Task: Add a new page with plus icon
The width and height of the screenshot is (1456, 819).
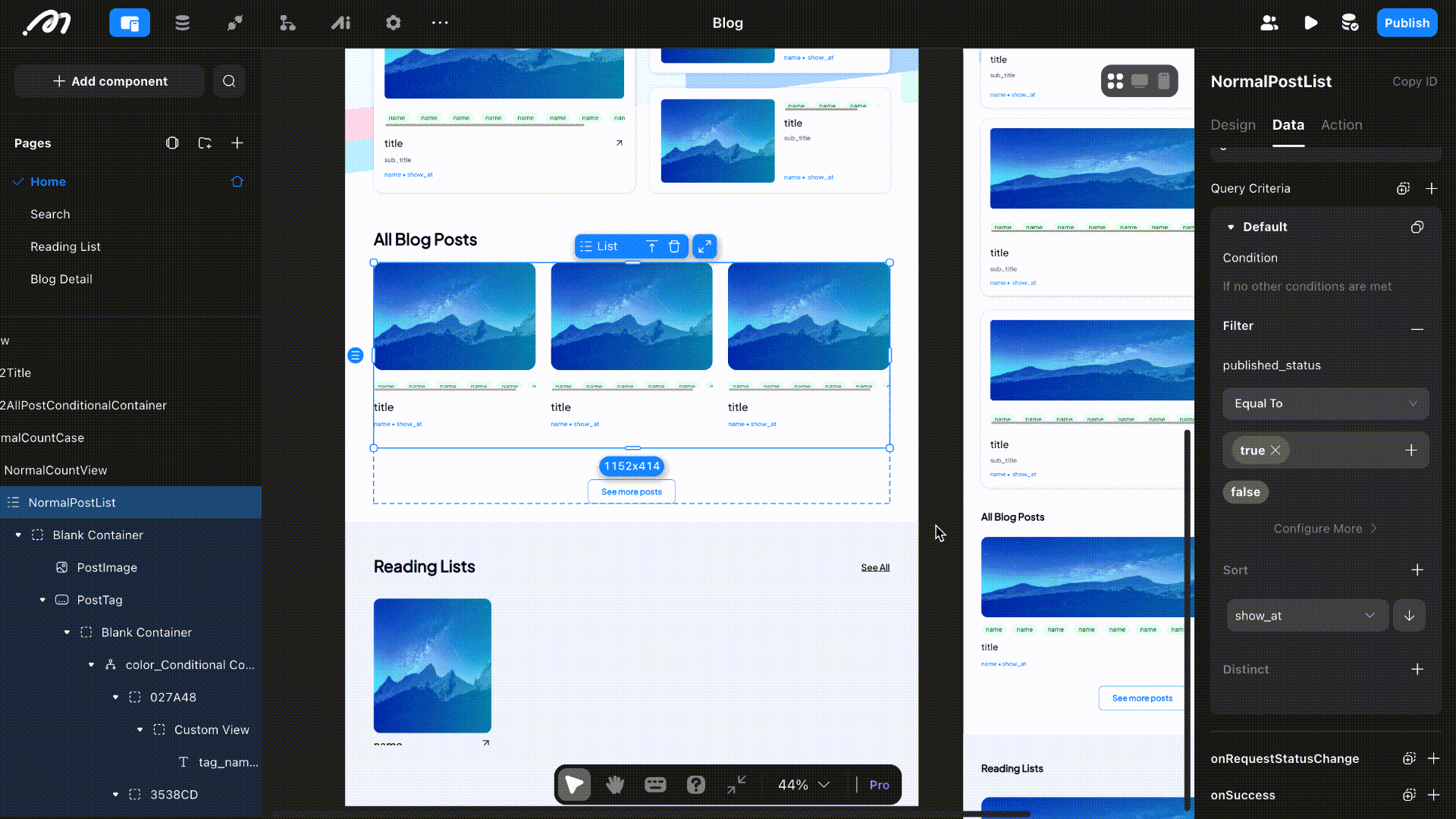Action: [x=237, y=143]
